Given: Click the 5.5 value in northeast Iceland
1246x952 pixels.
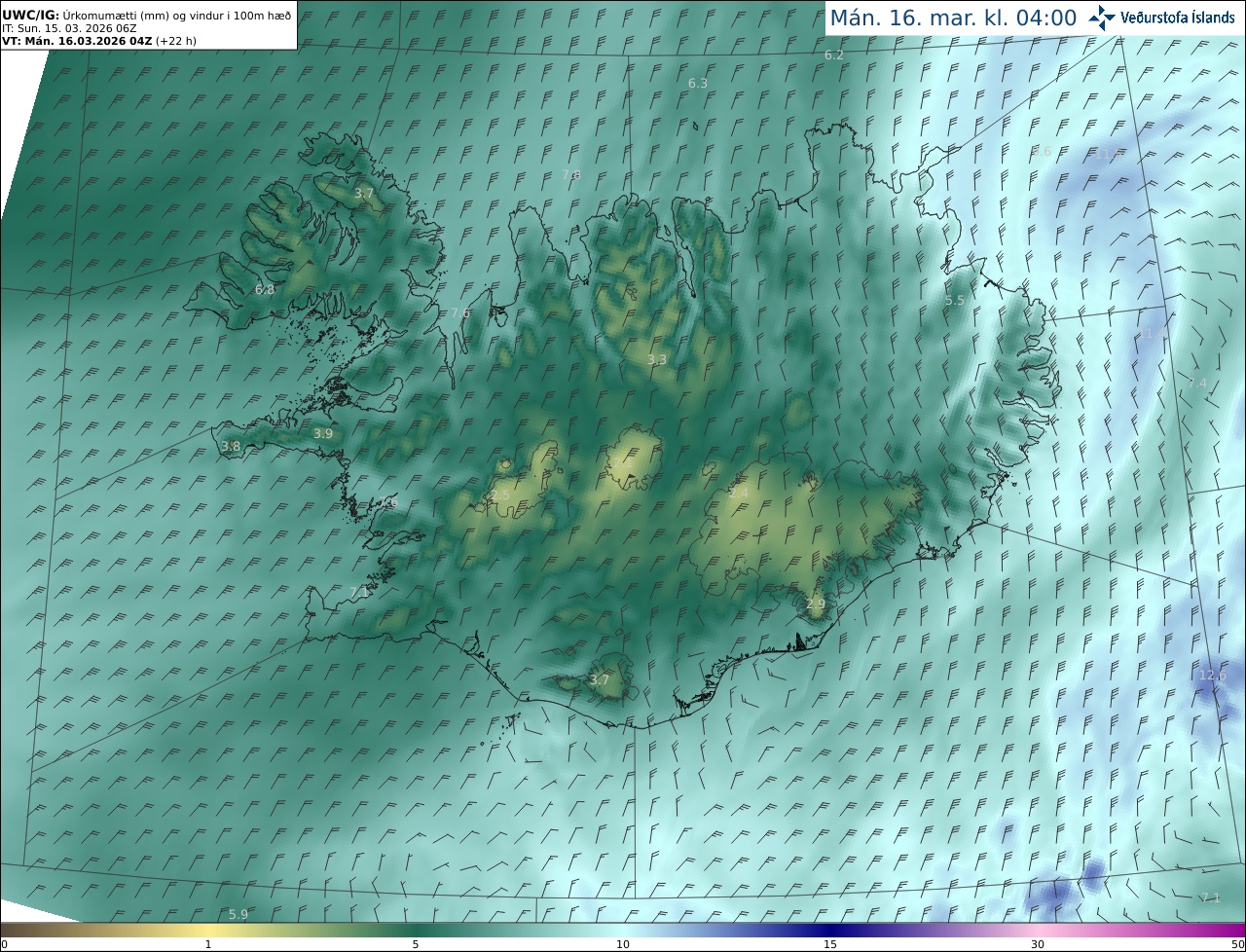Looking at the screenshot, I should pyautogui.click(x=955, y=301).
